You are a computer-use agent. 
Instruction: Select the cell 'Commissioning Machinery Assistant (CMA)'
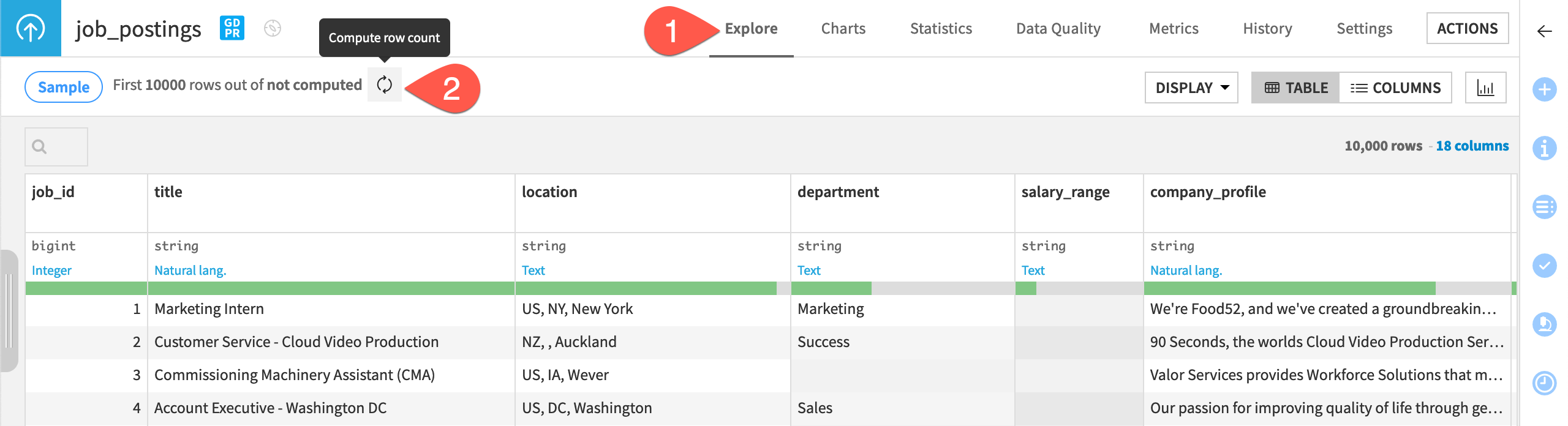point(331,375)
